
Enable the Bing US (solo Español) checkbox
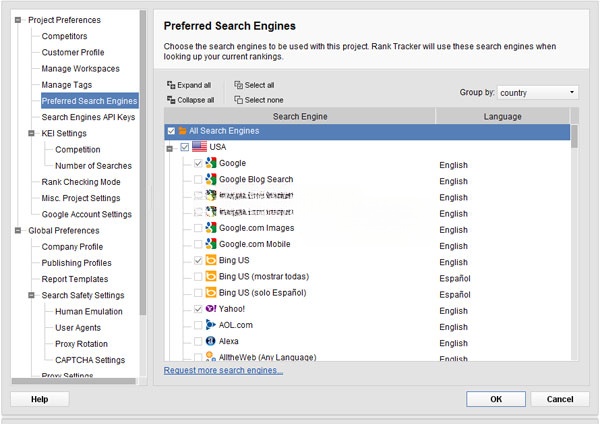(198, 293)
